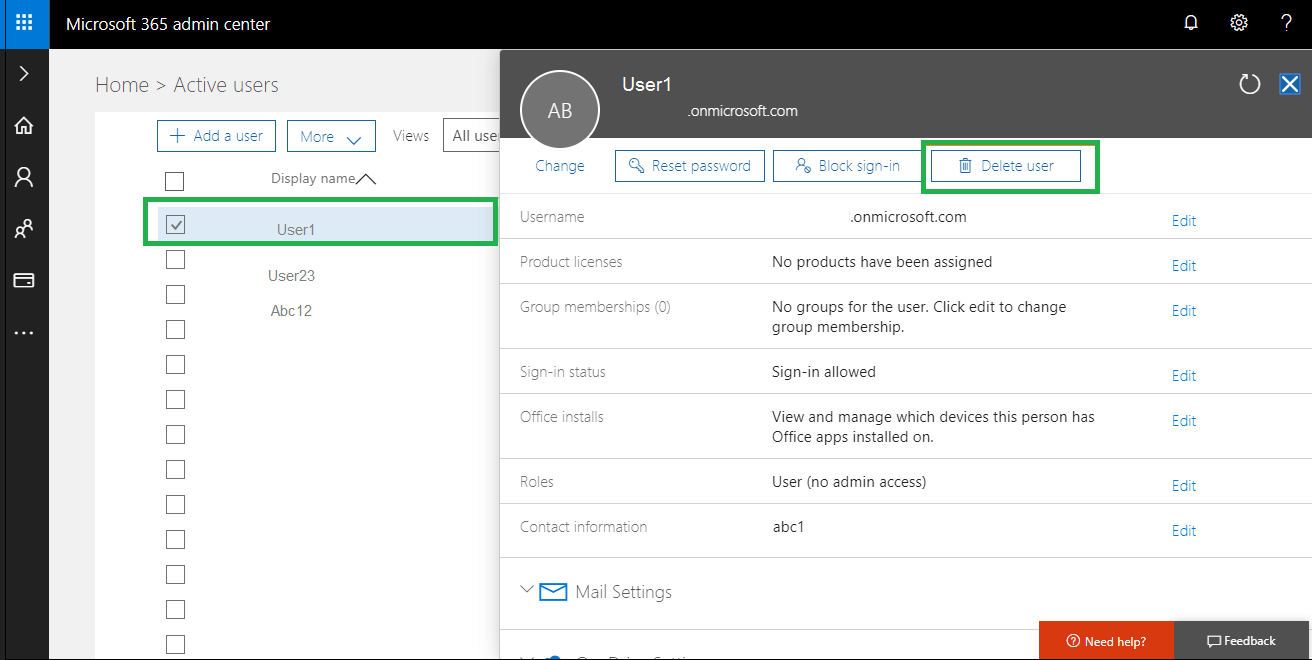Click the Block sign-in button
Viewport: 1312px width, 660px height.
tap(848, 166)
